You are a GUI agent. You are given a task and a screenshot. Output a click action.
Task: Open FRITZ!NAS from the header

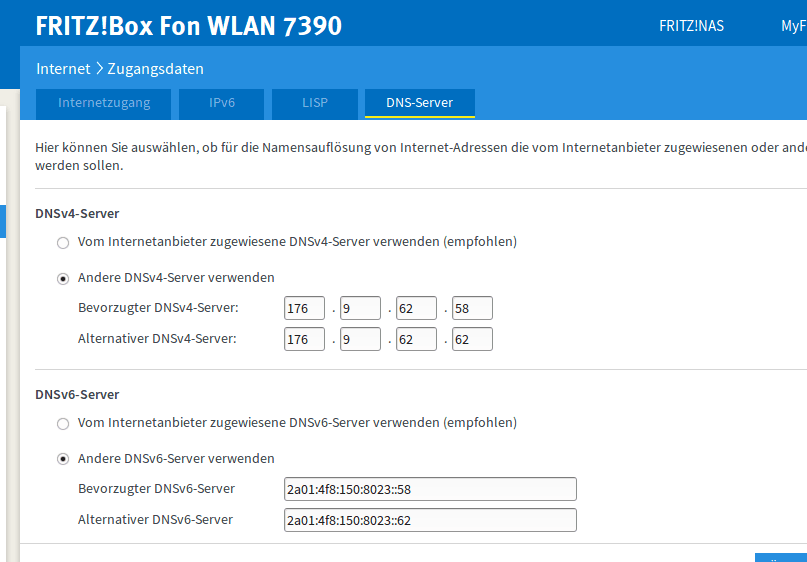click(x=691, y=26)
